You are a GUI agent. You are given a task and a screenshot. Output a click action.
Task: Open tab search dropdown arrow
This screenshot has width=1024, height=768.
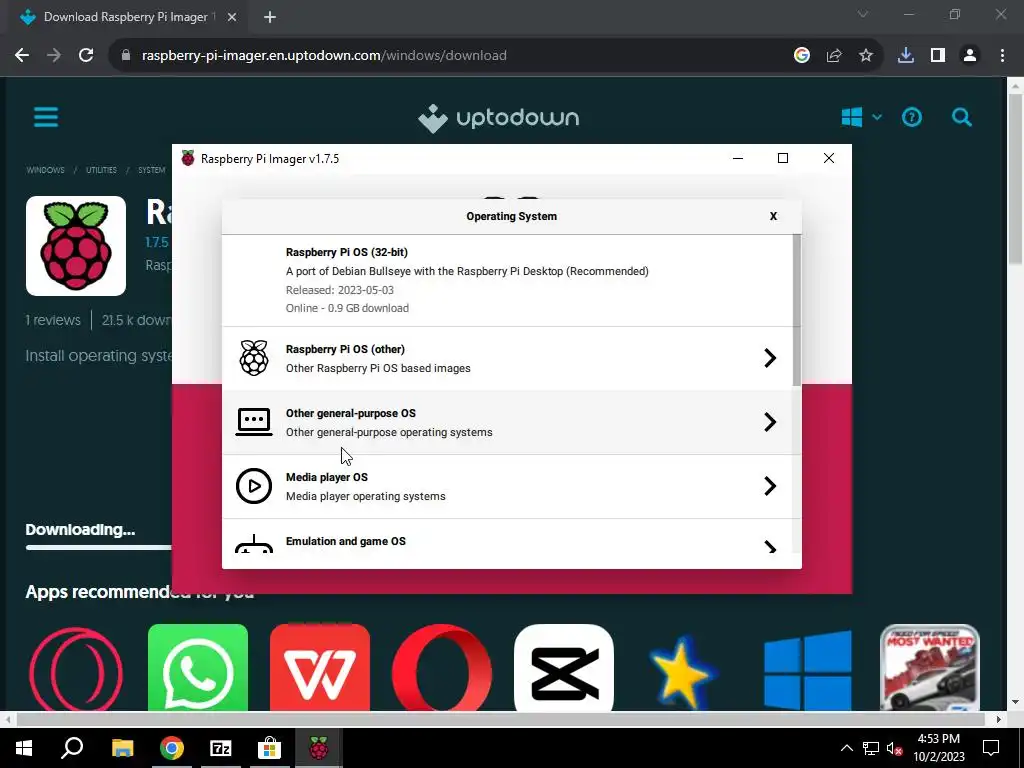click(863, 14)
